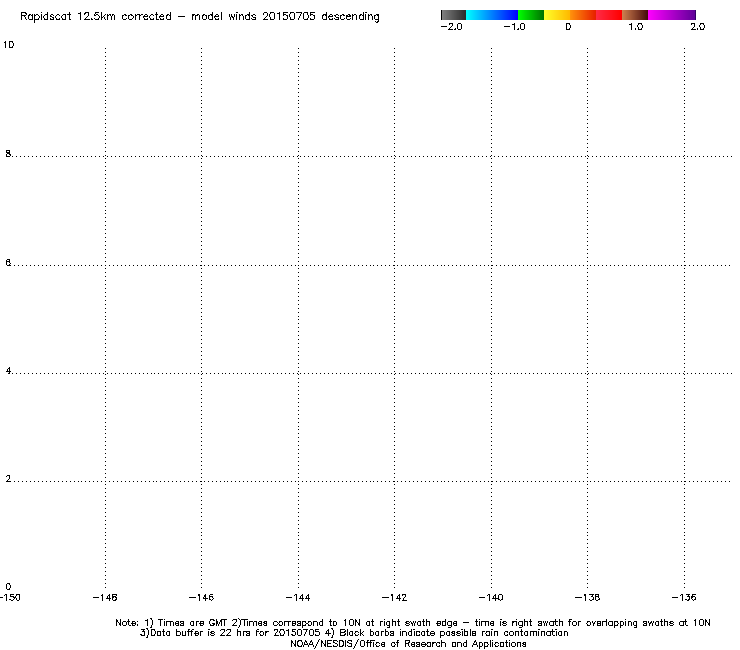Click the 2.0 colorbar label
Screen dimensions: 740x650
698,27
